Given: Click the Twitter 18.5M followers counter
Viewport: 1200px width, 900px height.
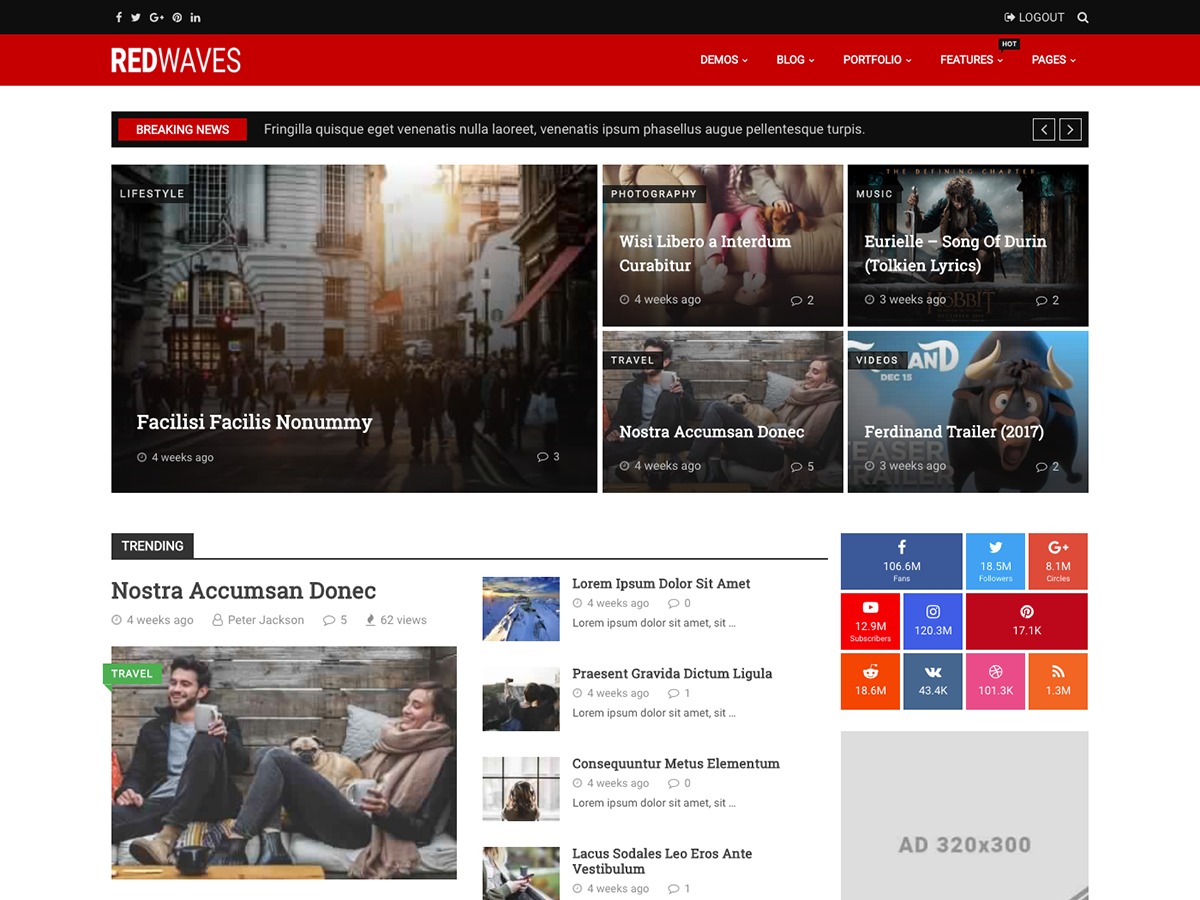Looking at the screenshot, I should click(x=995, y=561).
